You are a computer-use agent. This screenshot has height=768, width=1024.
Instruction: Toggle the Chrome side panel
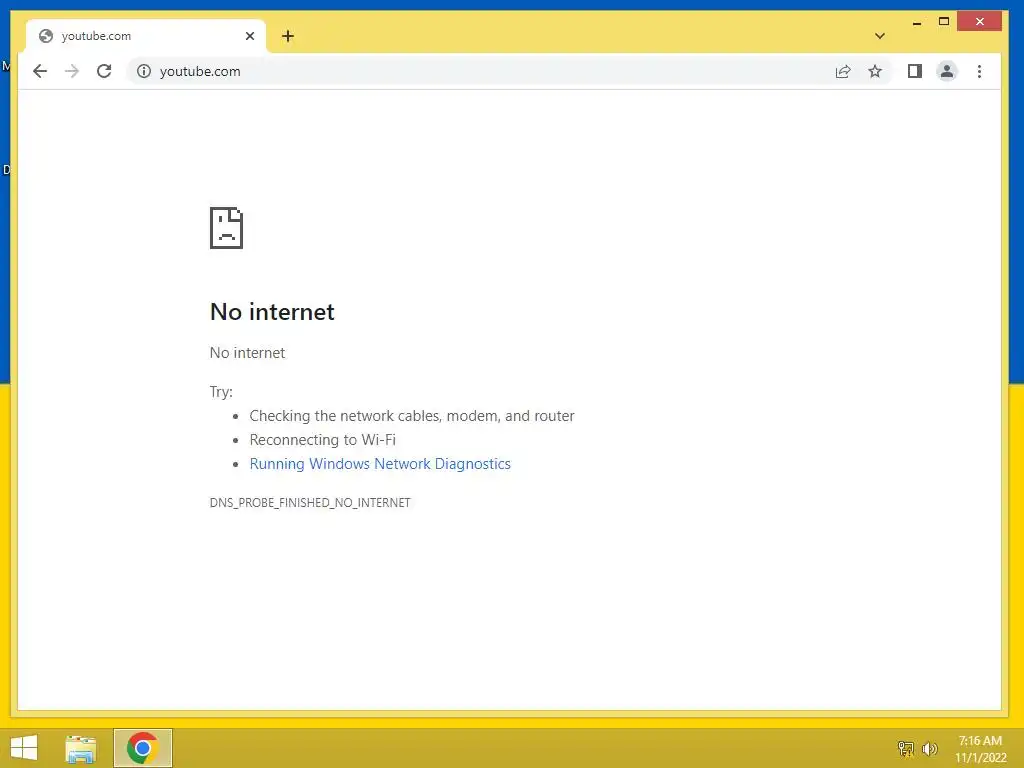tap(915, 71)
